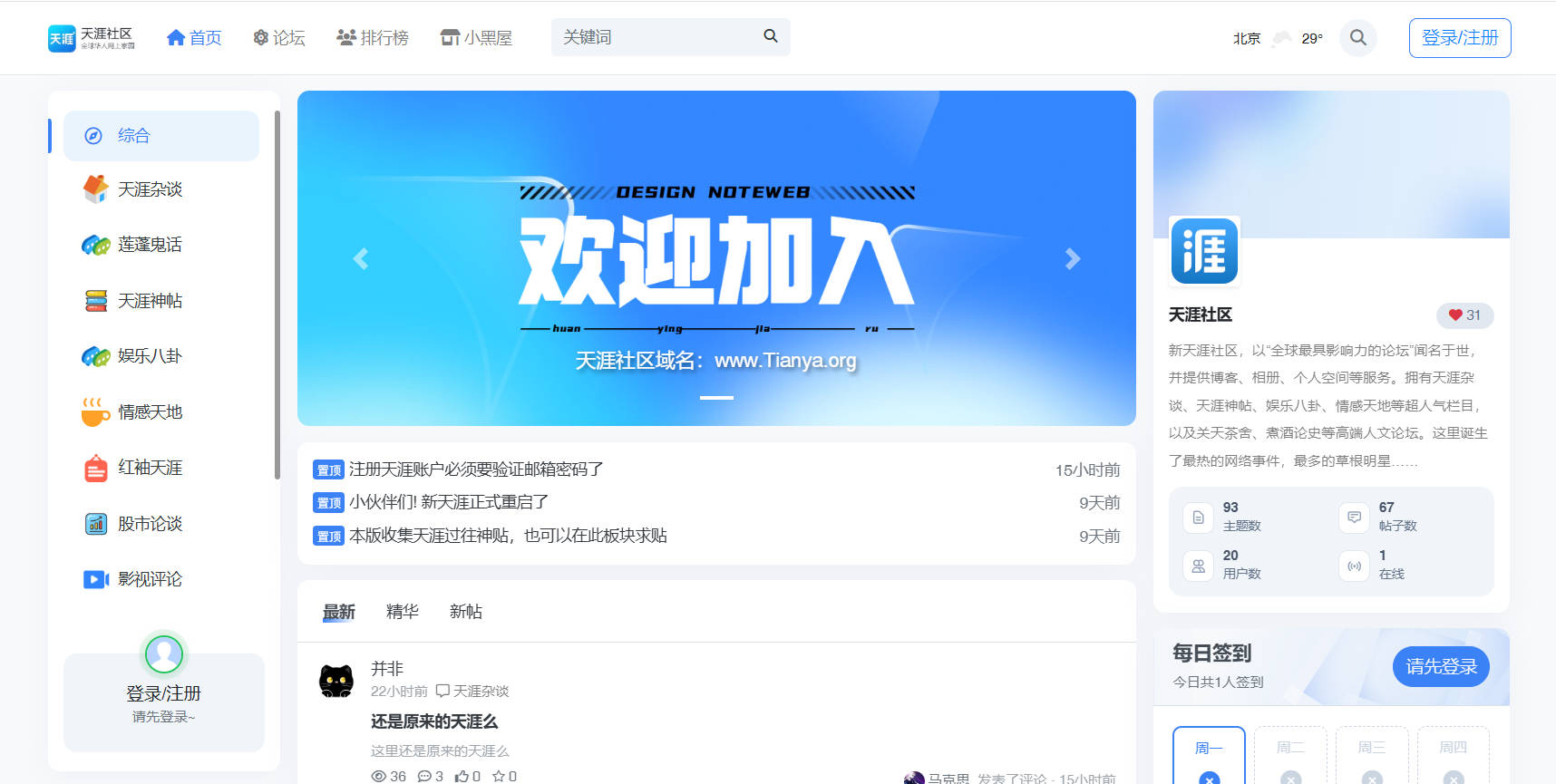Click the left sidebar scrollbar
Viewport: 1556px width, 784px height.
click(x=277, y=295)
